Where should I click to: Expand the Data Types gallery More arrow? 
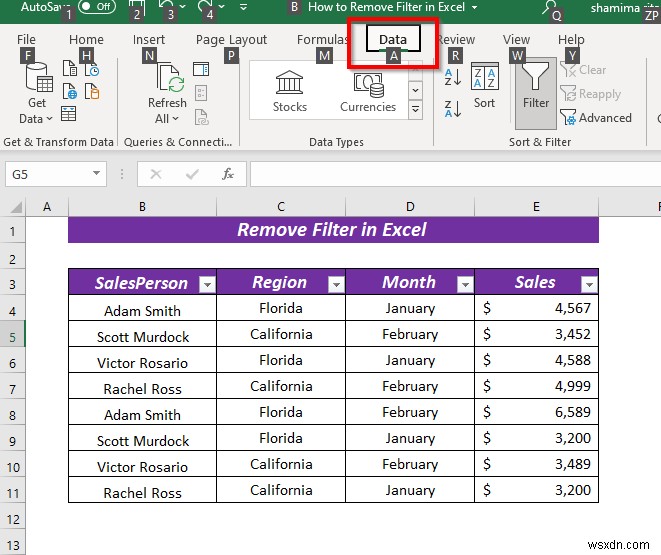point(415,110)
